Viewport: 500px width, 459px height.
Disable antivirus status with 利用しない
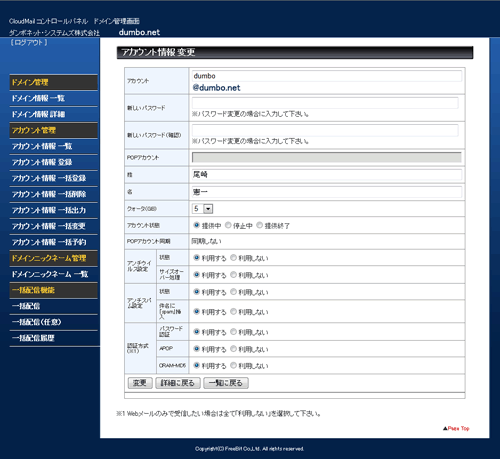[233, 258]
